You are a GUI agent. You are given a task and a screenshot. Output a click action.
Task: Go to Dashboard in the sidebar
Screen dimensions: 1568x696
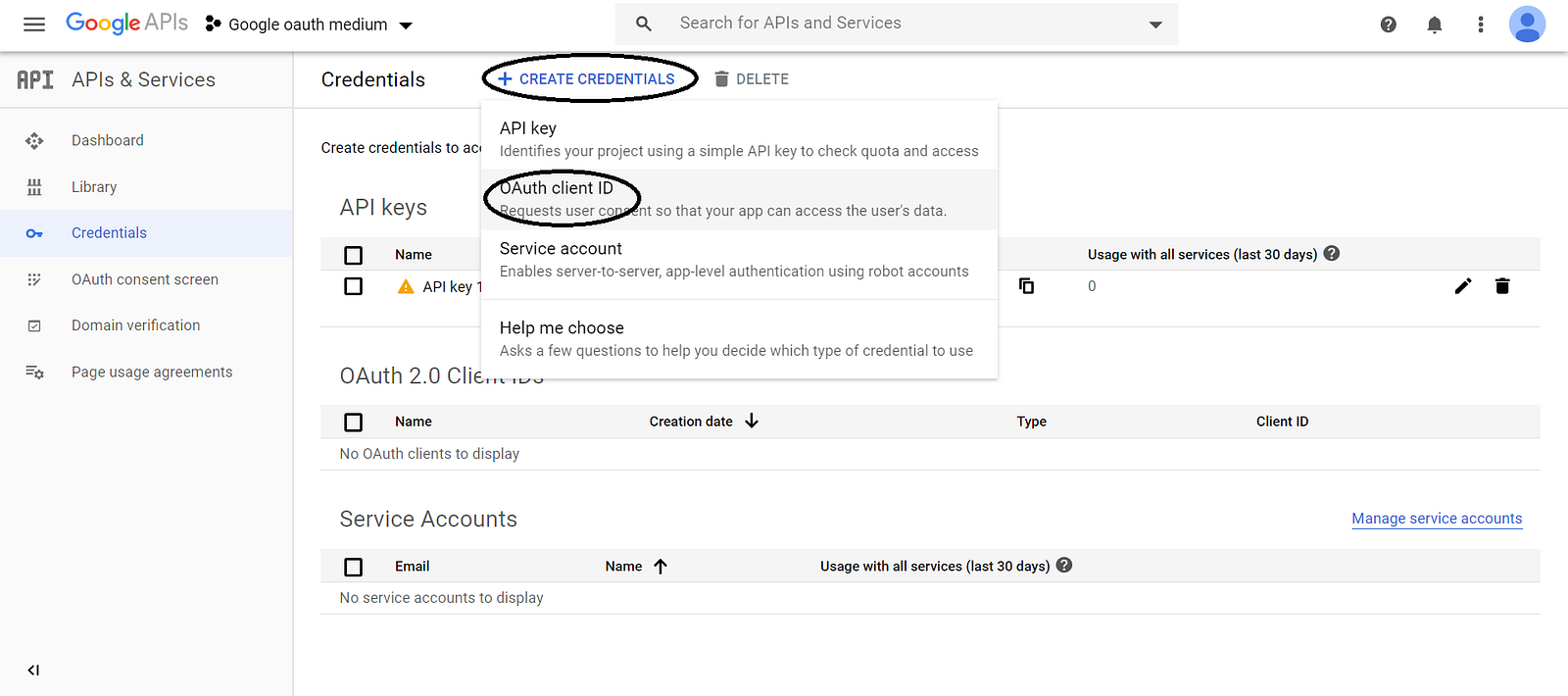click(108, 140)
